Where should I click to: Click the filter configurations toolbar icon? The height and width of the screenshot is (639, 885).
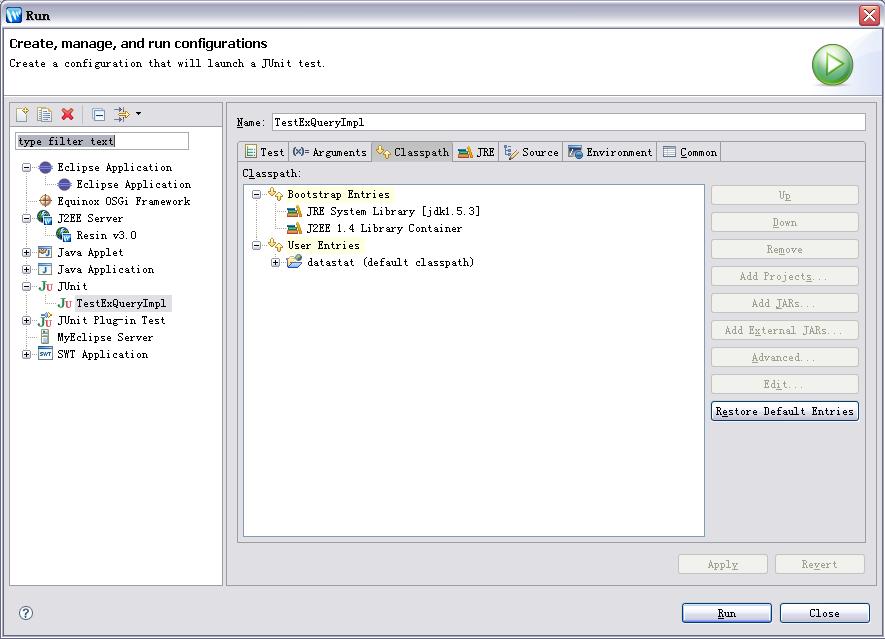121,115
